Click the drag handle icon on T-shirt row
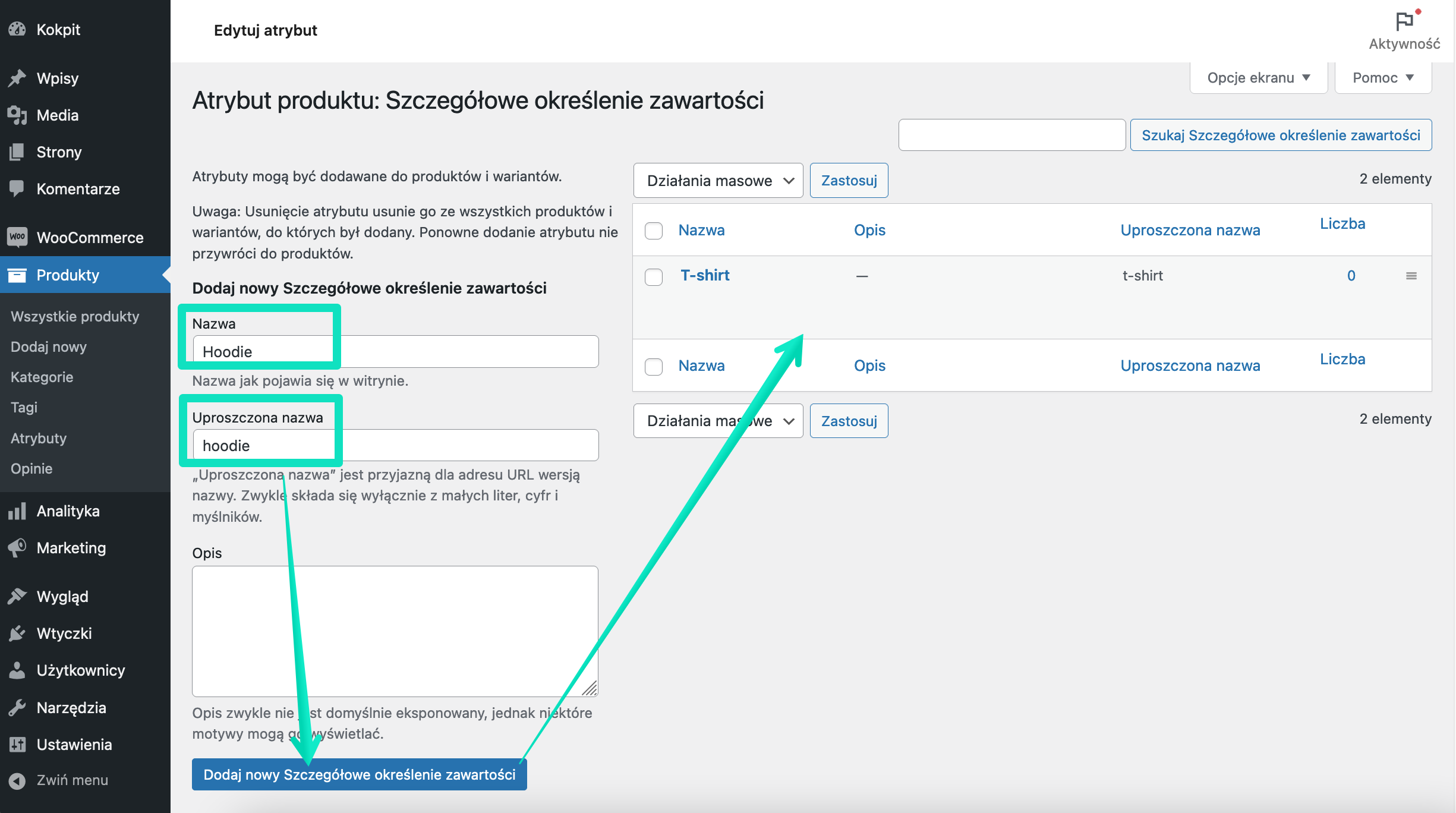Image resolution: width=1456 pixels, height=813 pixels. 1411,276
